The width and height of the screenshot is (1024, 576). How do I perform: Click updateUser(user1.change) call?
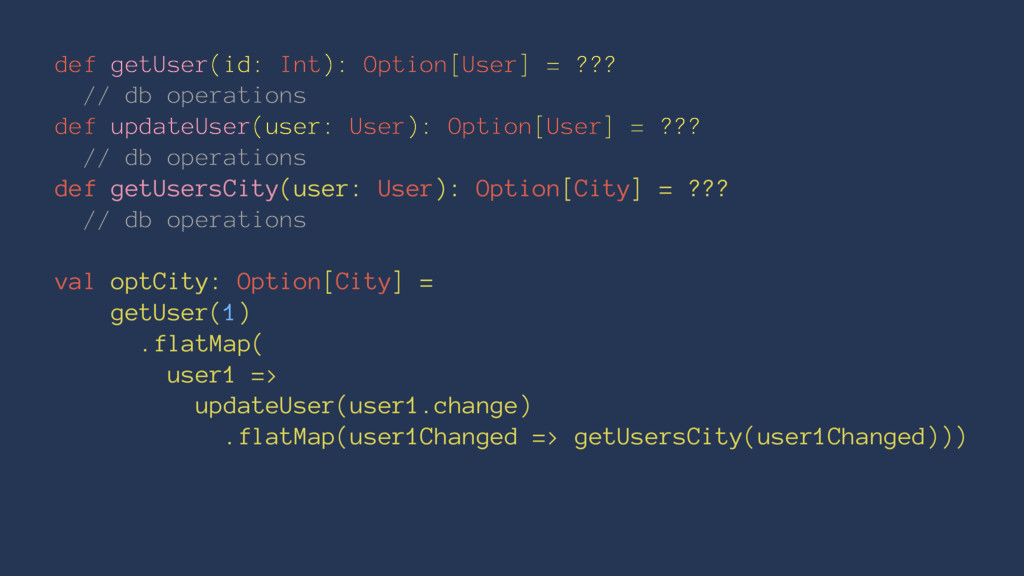click(x=363, y=406)
